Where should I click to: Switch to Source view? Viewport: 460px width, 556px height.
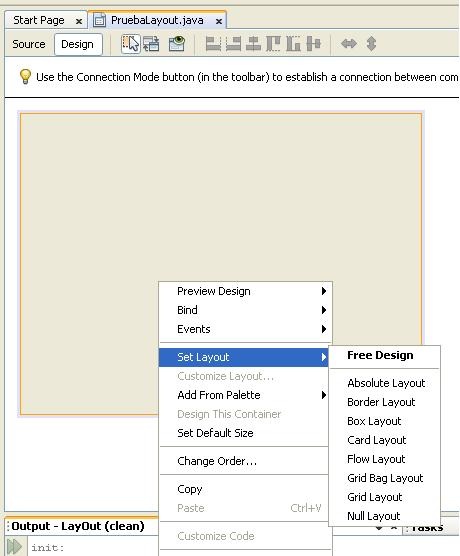29,44
